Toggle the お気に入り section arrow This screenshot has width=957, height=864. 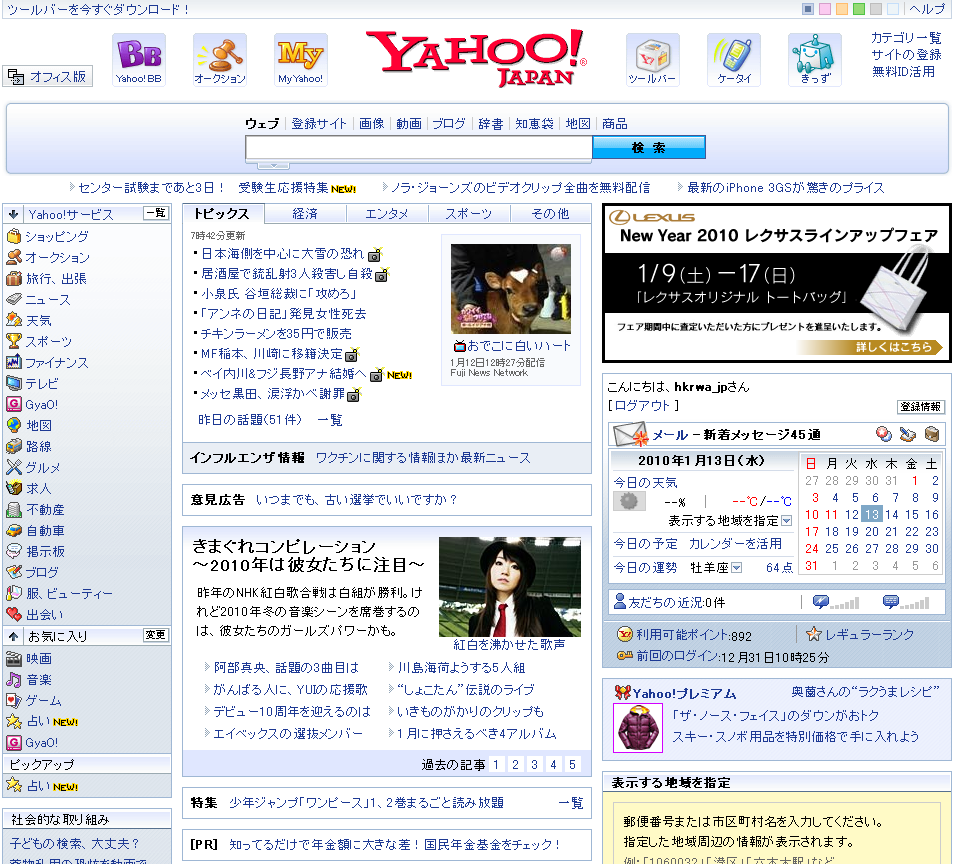[12, 636]
